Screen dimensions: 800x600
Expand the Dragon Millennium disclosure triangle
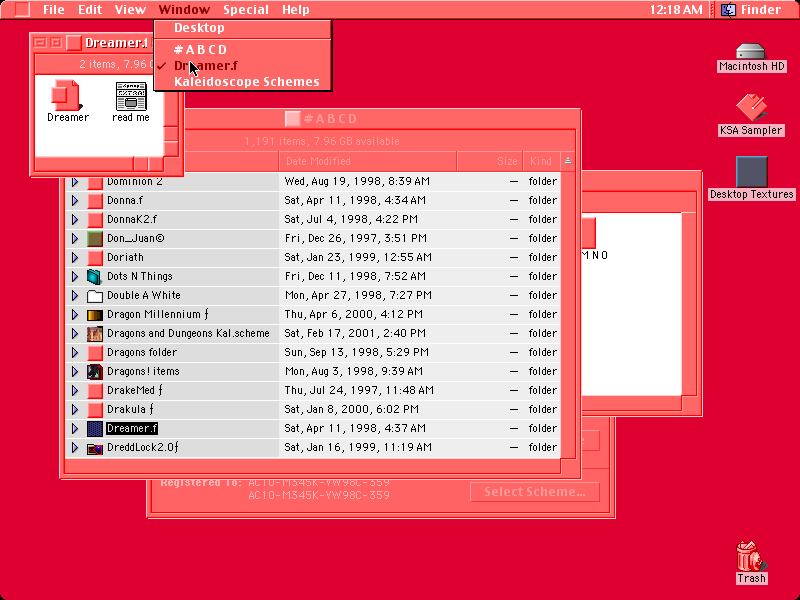[x=75, y=315]
